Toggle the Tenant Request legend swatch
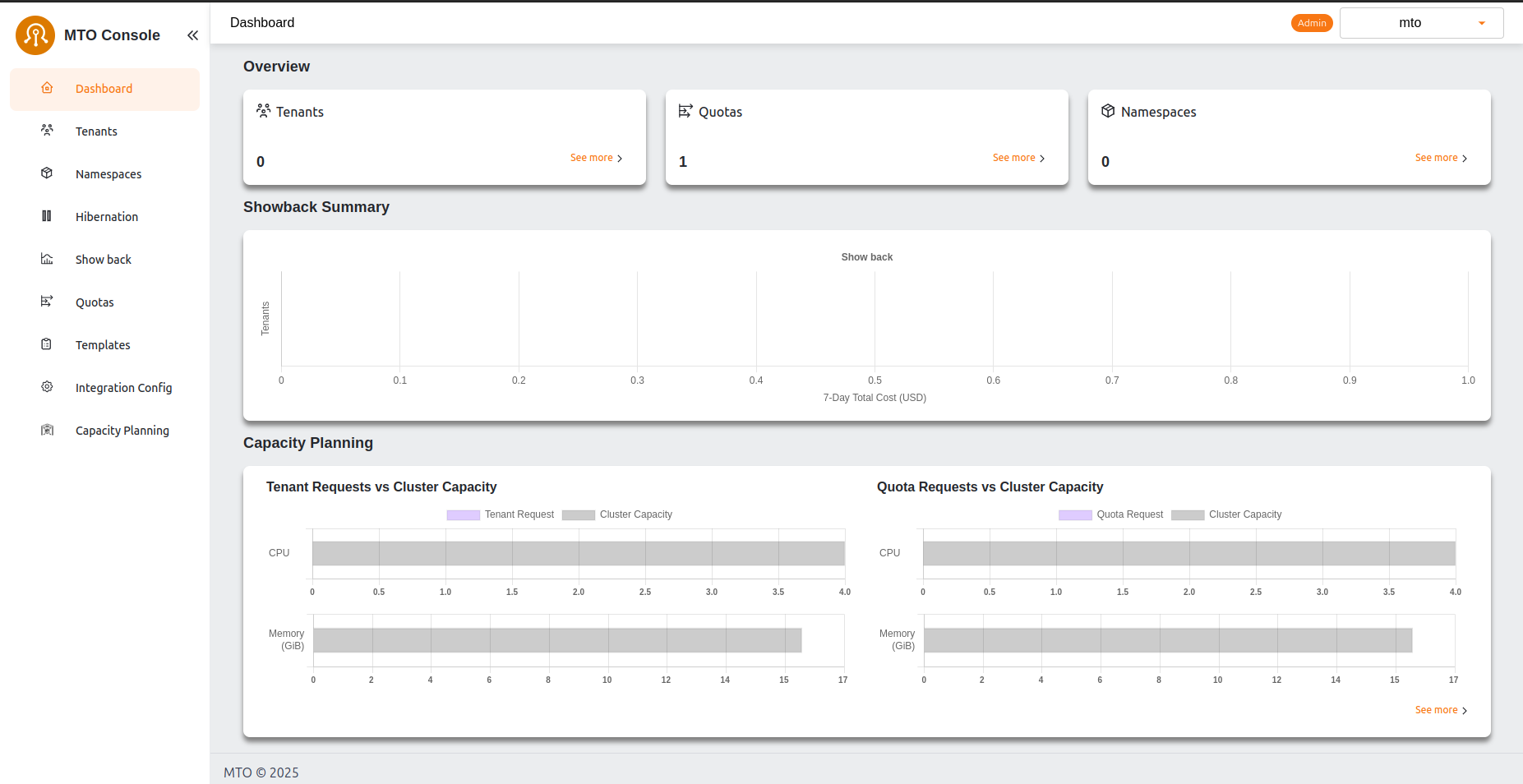1523x784 pixels. [463, 514]
